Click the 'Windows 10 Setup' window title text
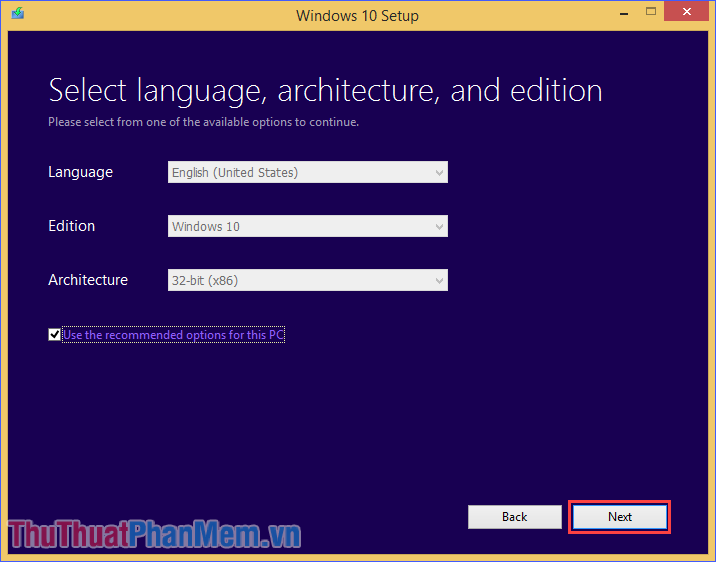This screenshot has height=562, width=716. (x=358, y=16)
